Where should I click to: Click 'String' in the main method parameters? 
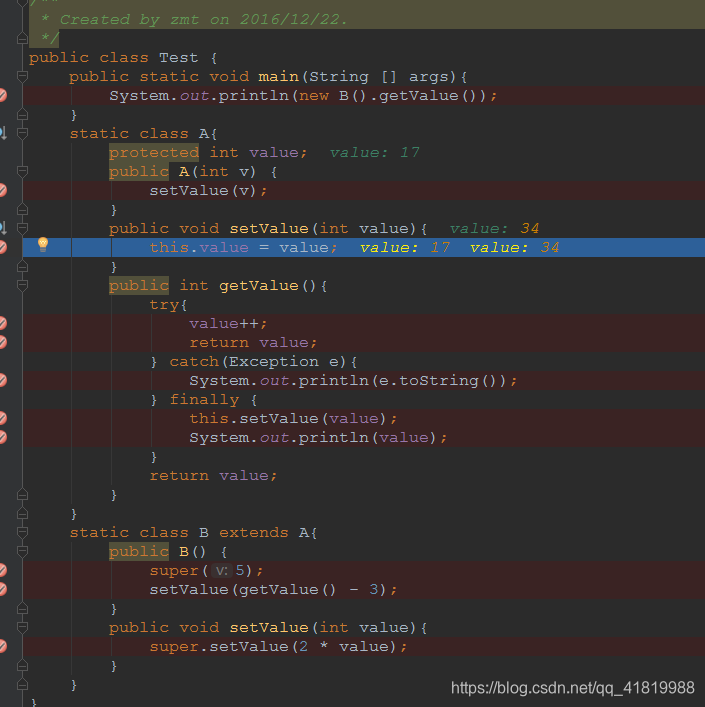(x=339, y=77)
